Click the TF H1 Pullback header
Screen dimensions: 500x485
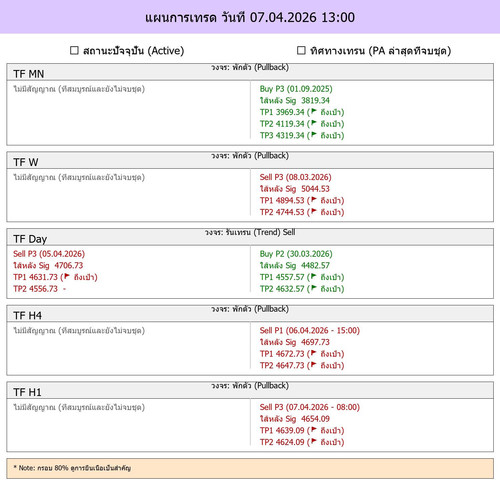click(x=250, y=390)
